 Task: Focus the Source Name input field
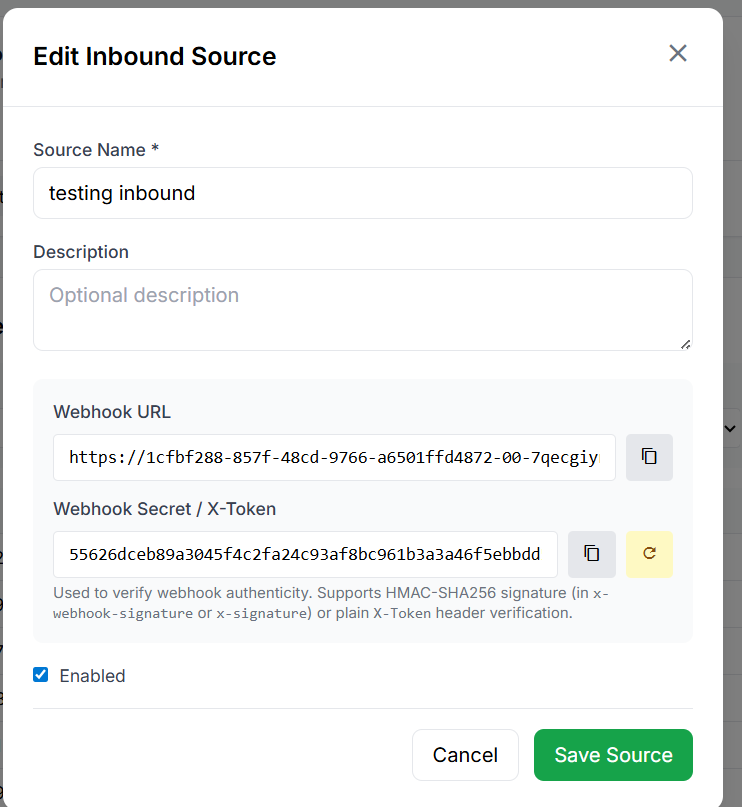pyautogui.click(x=362, y=193)
